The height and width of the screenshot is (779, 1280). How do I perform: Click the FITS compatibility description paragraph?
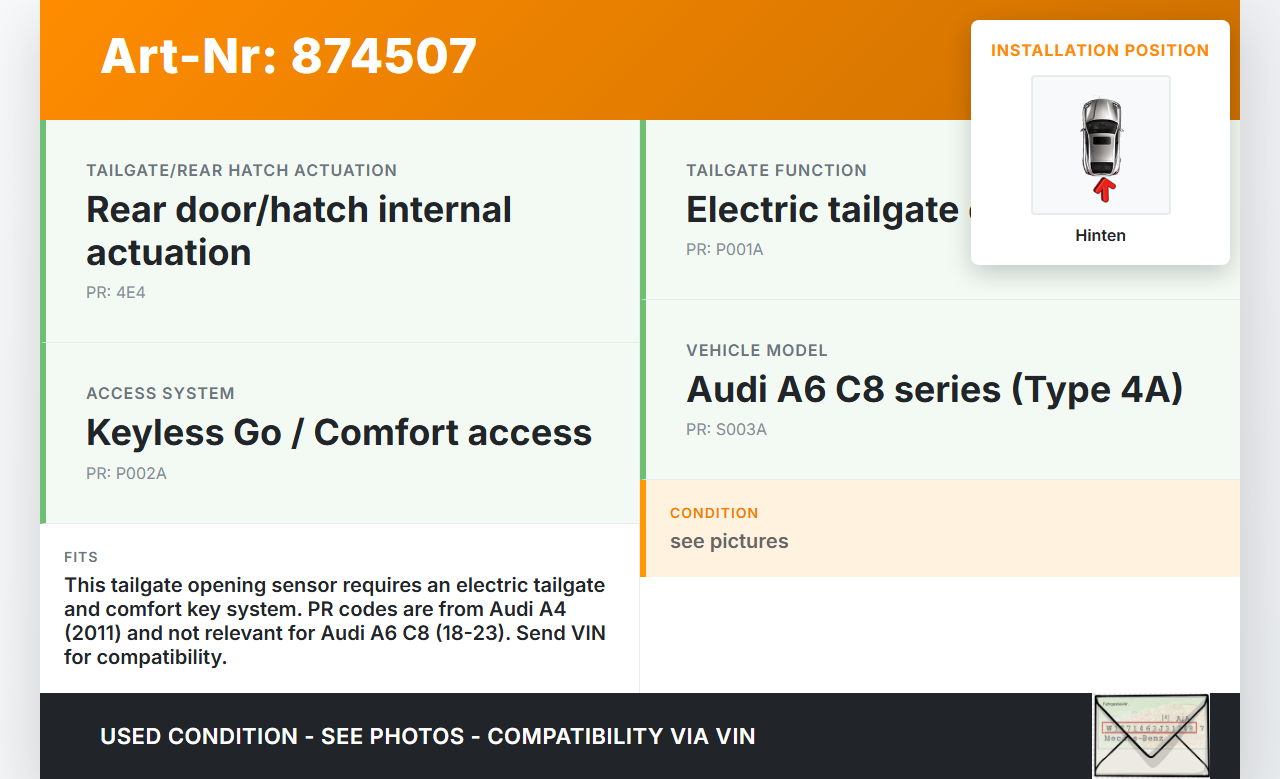tap(335, 621)
